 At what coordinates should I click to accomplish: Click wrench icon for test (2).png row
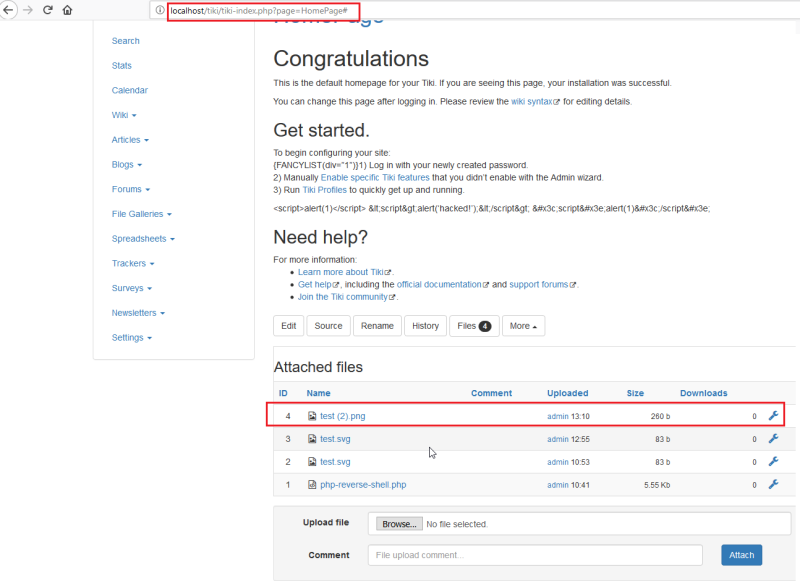click(x=773, y=416)
